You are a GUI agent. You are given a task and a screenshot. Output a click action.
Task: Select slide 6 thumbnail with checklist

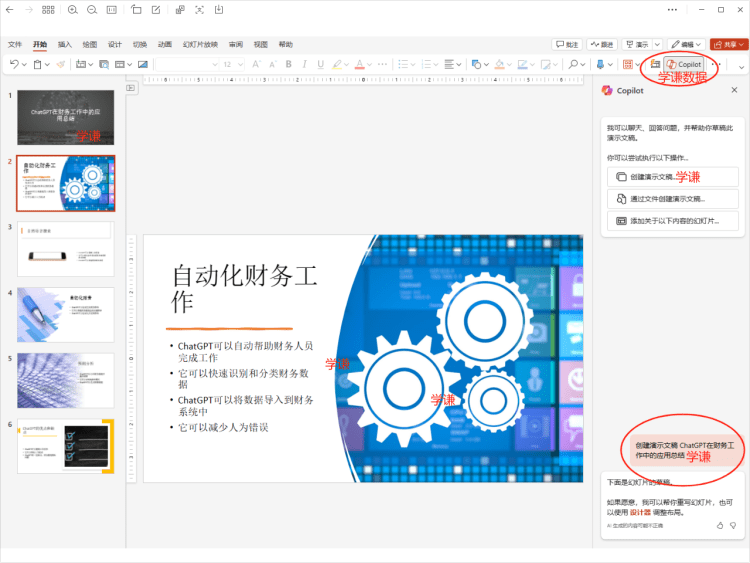tap(66, 446)
